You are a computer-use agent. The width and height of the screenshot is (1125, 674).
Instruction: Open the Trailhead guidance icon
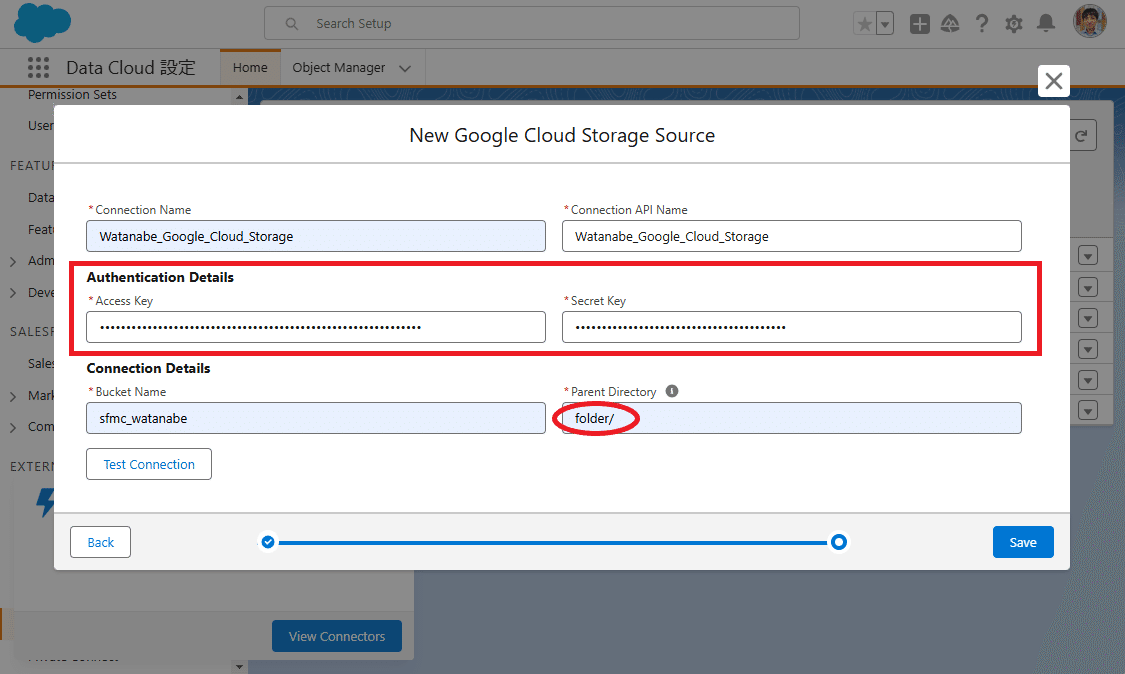click(950, 24)
